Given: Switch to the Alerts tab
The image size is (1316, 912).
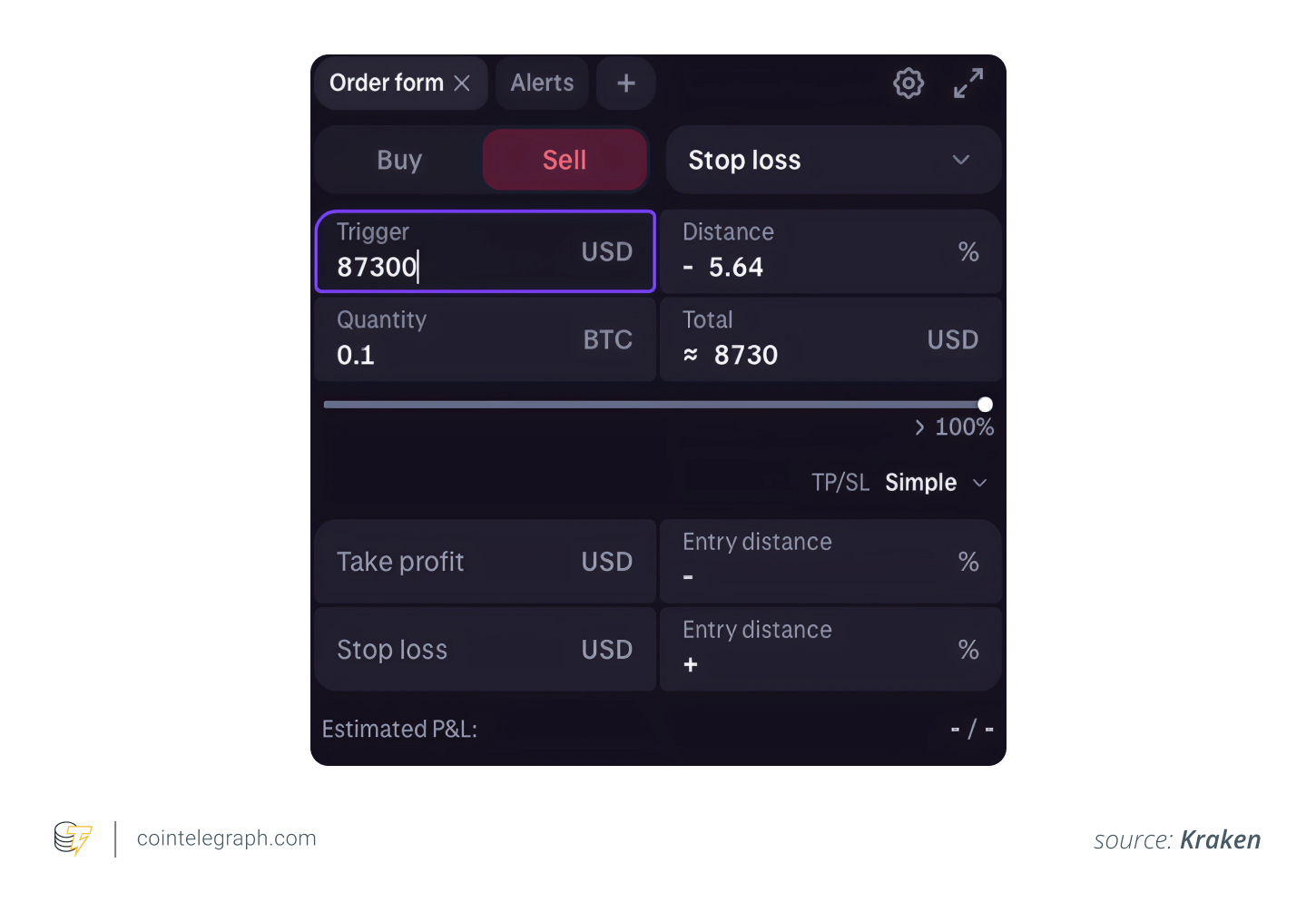Looking at the screenshot, I should coord(541,83).
